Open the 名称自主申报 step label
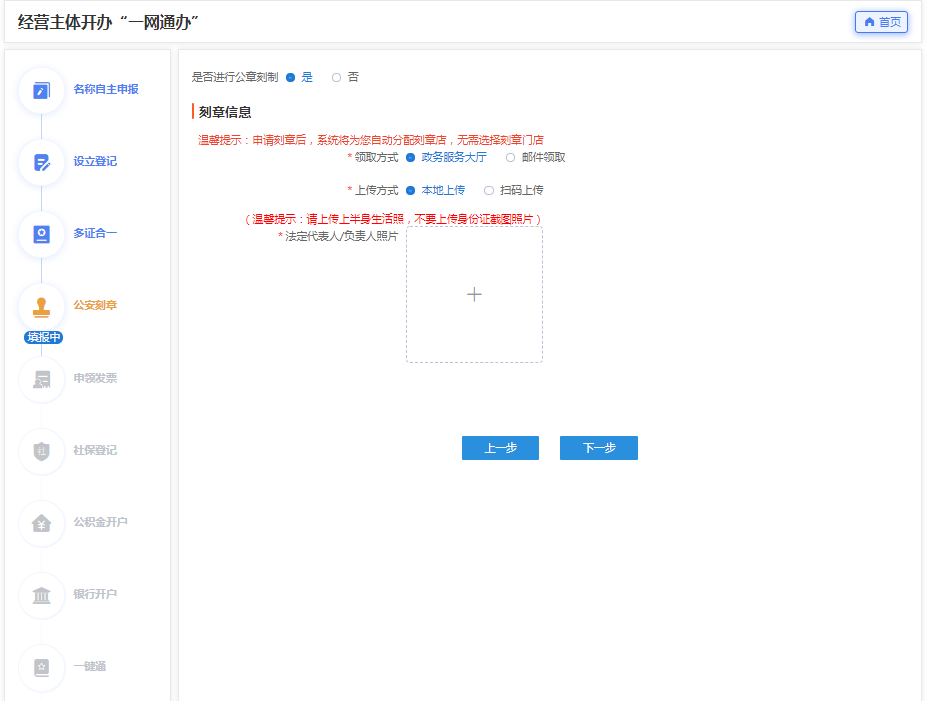939x701 pixels. [106, 89]
